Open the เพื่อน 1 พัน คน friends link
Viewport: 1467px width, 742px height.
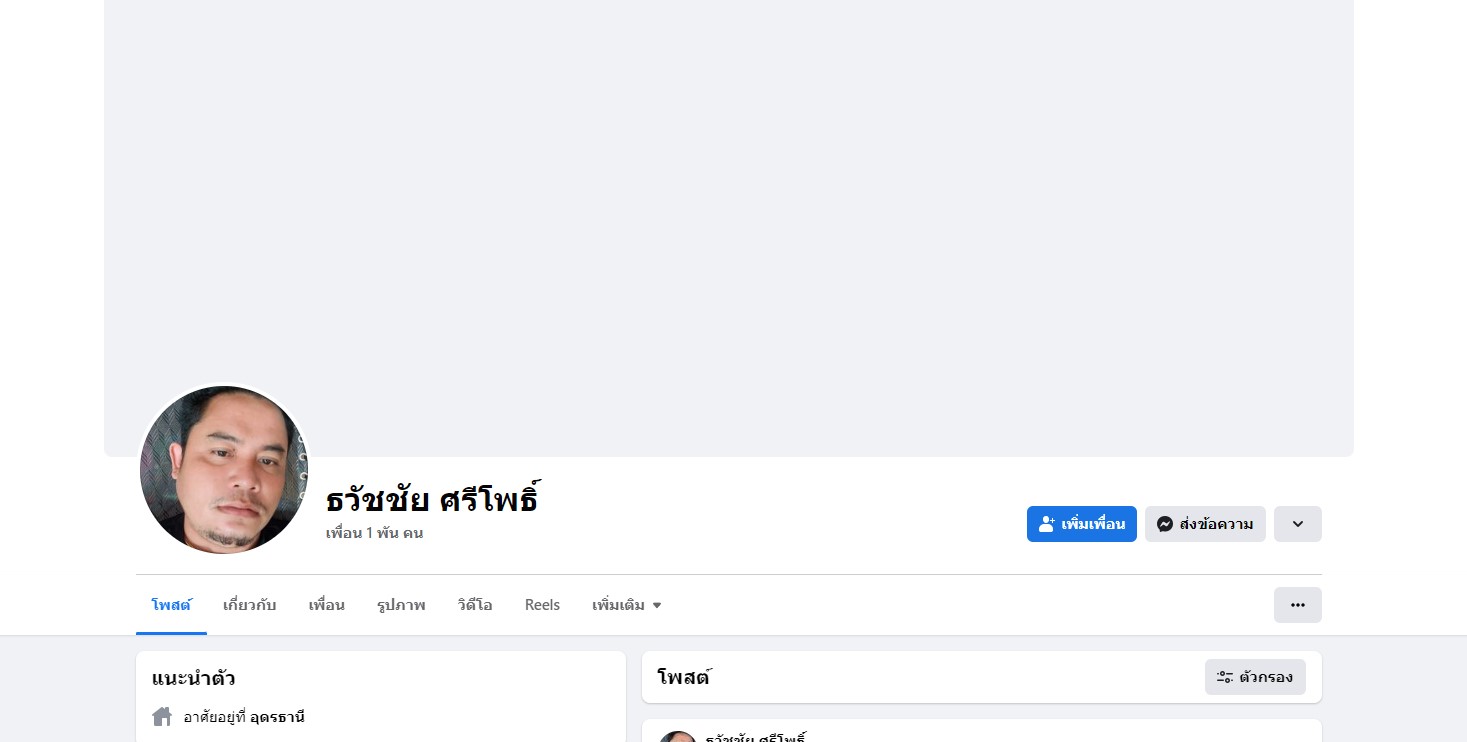click(374, 533)
